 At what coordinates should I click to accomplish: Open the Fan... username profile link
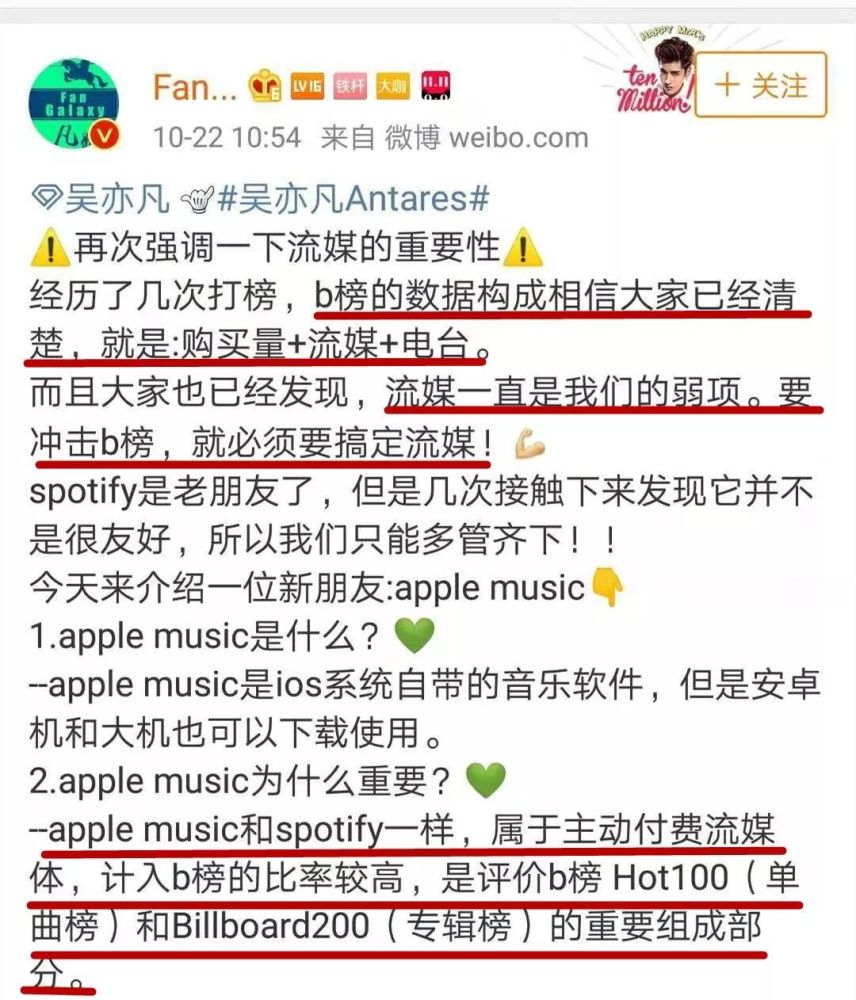pyautogui.click(x=195, y=87)
